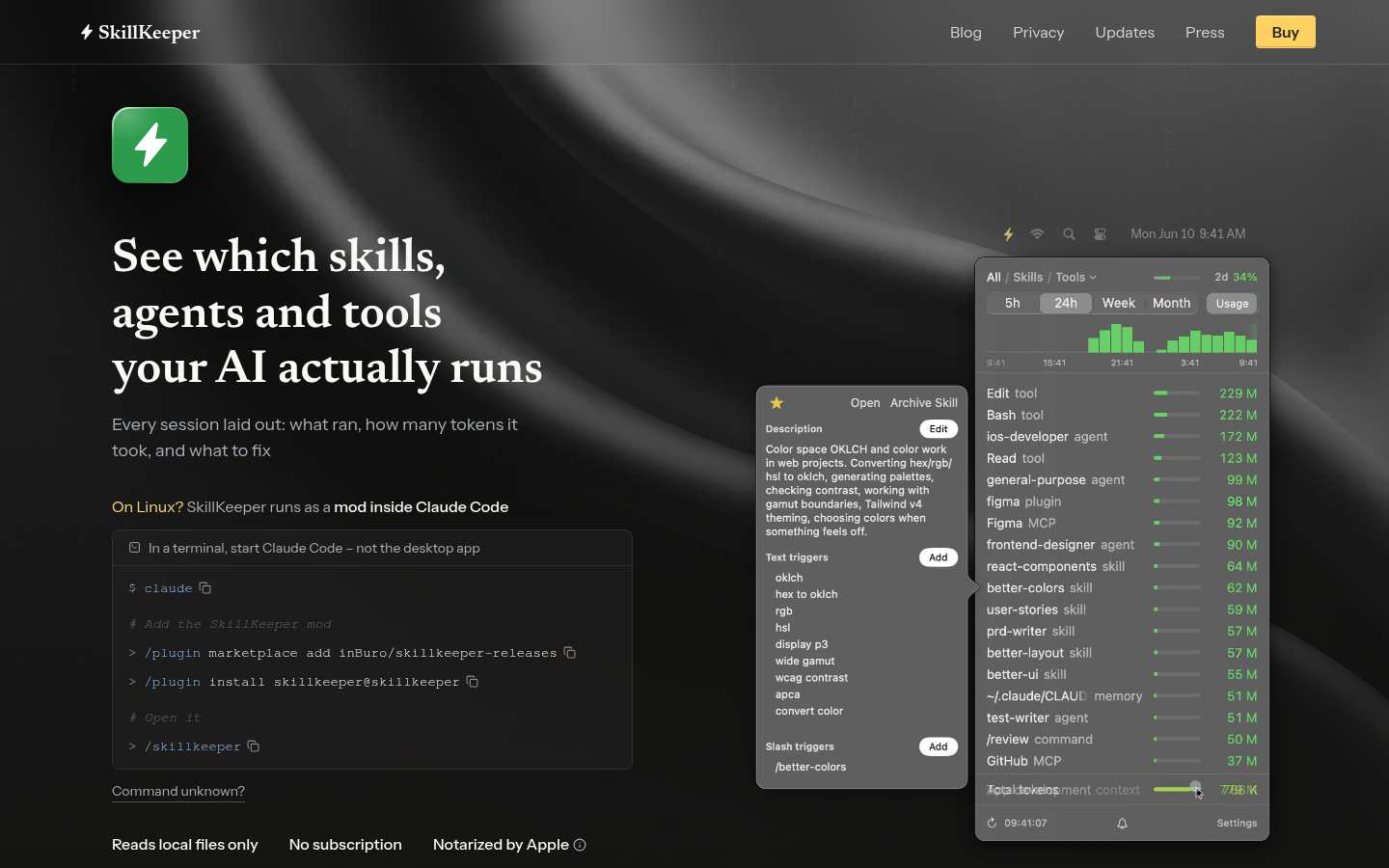Select the Month time range

pos(1172,303)
